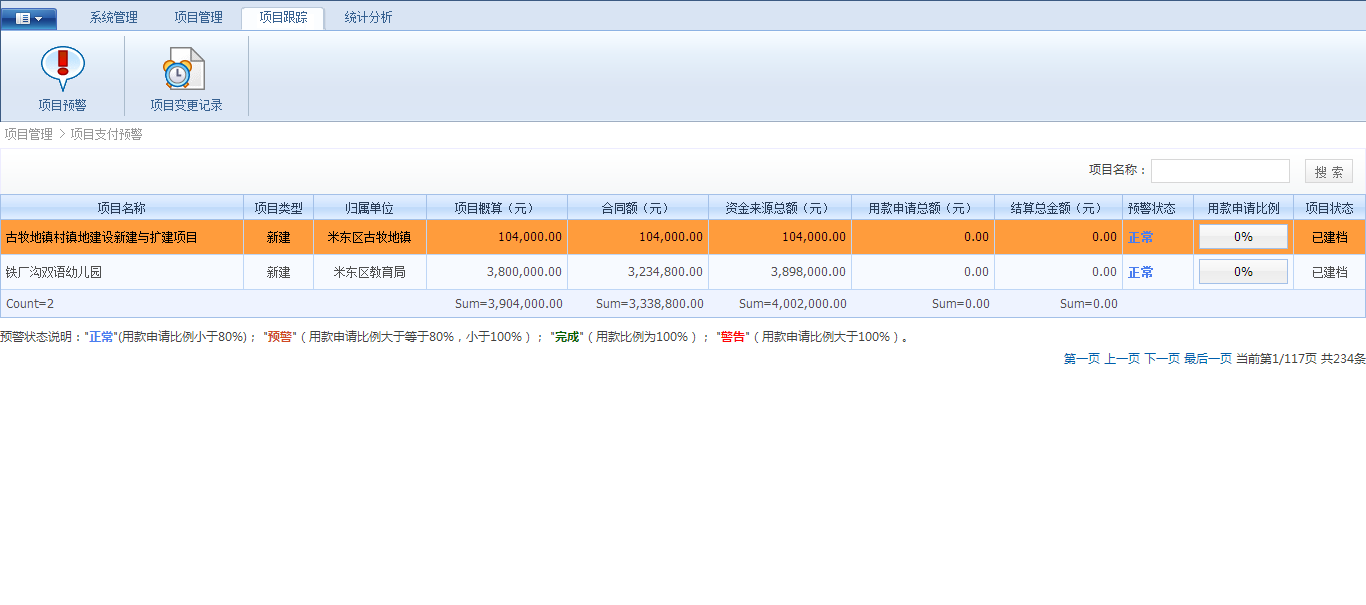Click 正常 status in 铁厂沟双语幼儿园 row
Screen dimensions: 1366x605
click(1140, 272)
